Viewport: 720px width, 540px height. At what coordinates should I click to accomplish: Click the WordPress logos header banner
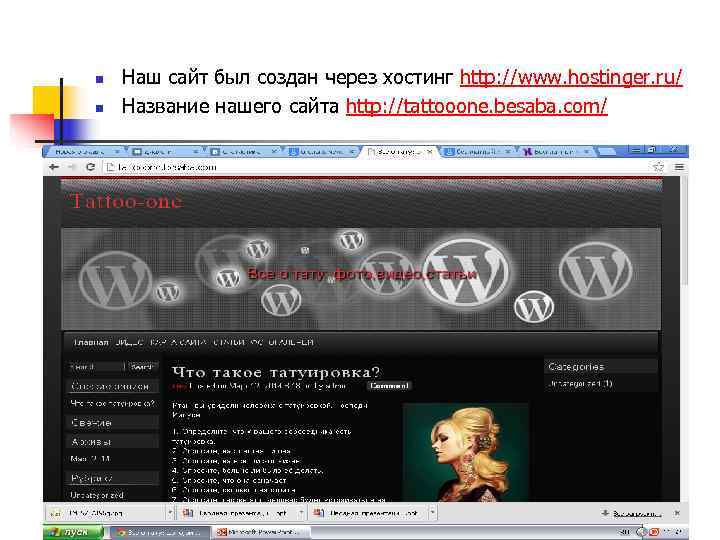pos(361,279)
